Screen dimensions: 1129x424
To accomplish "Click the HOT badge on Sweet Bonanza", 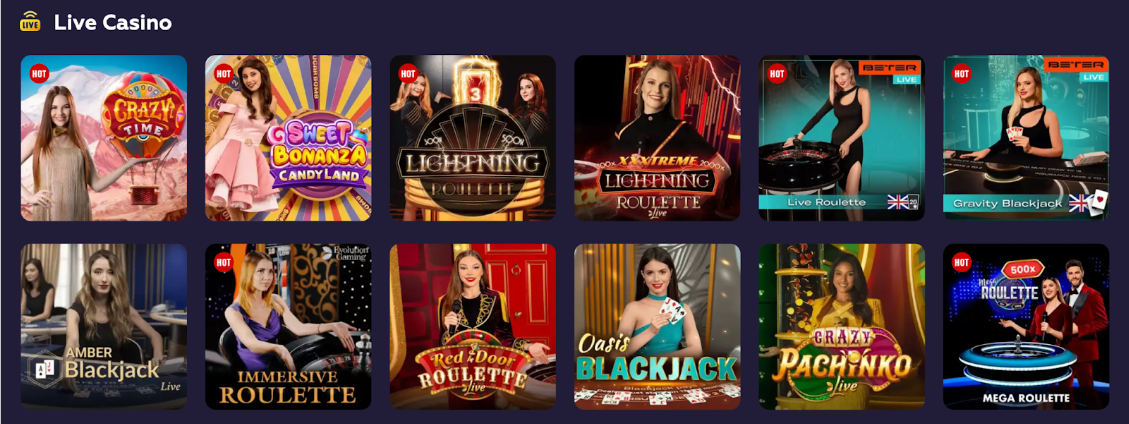I will (x=223, y=73).
